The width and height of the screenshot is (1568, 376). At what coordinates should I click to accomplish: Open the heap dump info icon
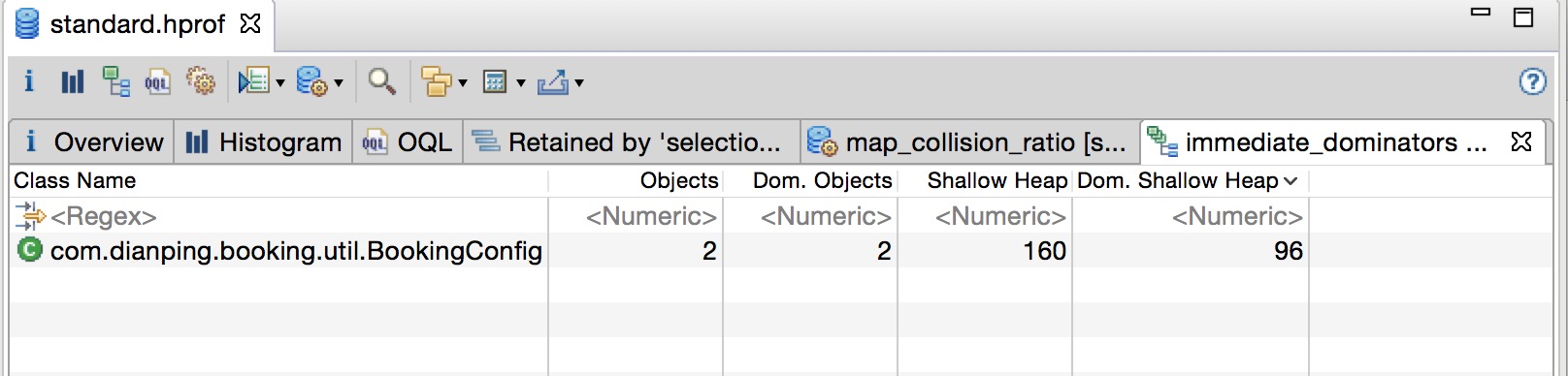coord(29,81)
